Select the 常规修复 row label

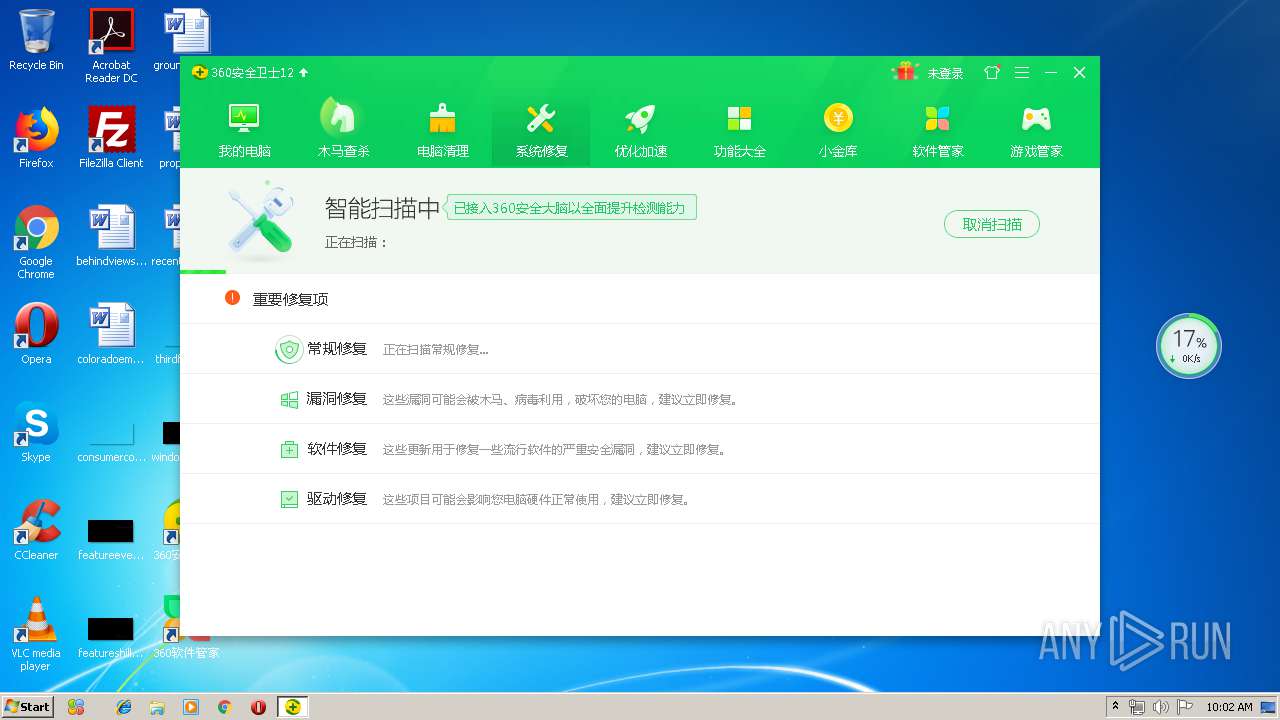337,349
